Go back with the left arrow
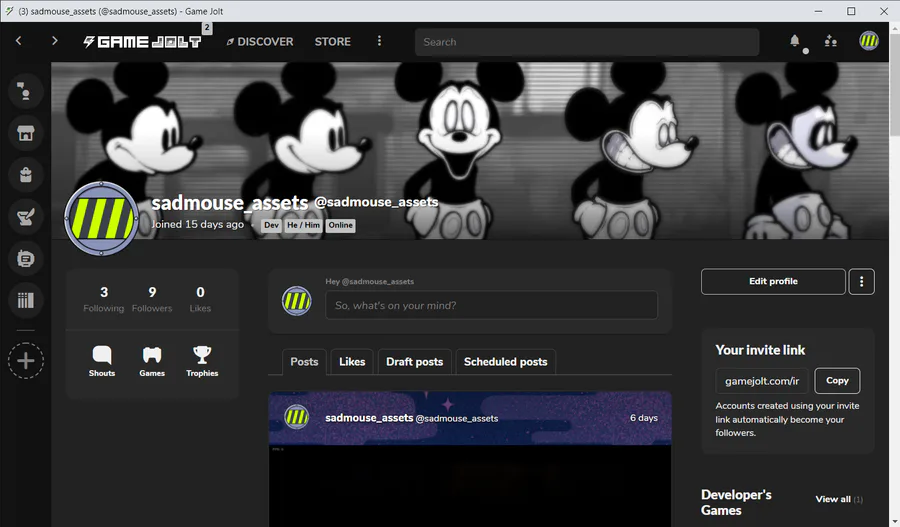Viewport: 900px width, 527px height. click(19, 41)
